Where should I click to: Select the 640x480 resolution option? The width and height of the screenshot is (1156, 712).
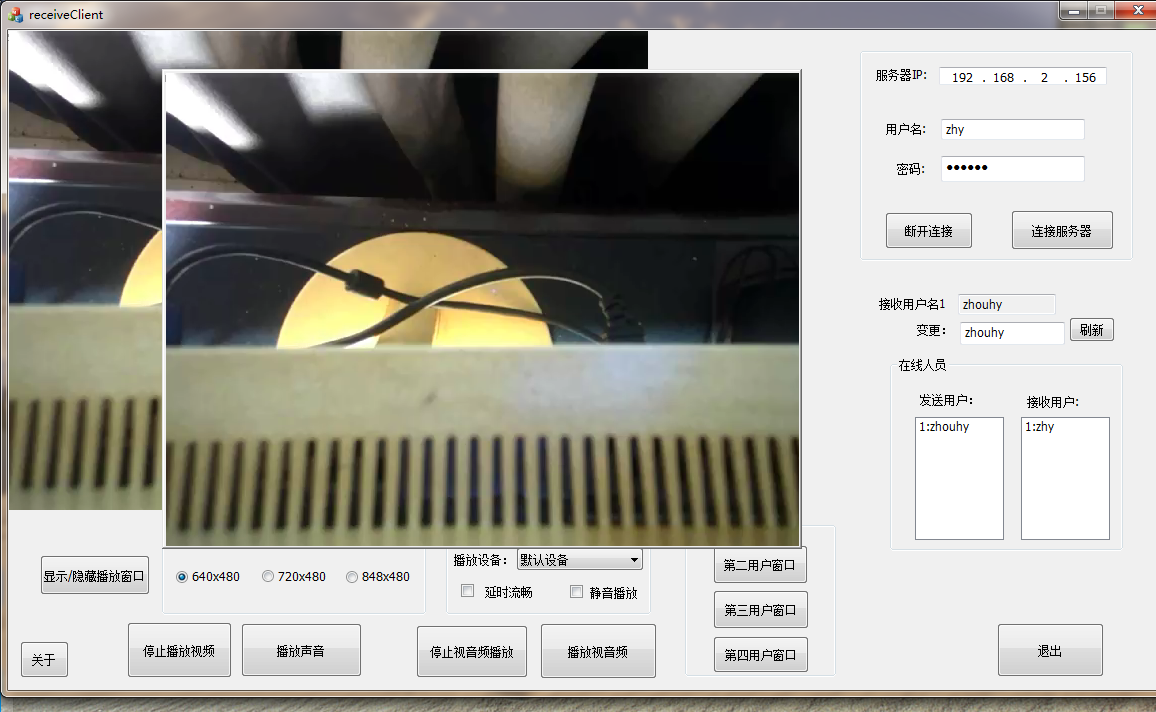182,577
